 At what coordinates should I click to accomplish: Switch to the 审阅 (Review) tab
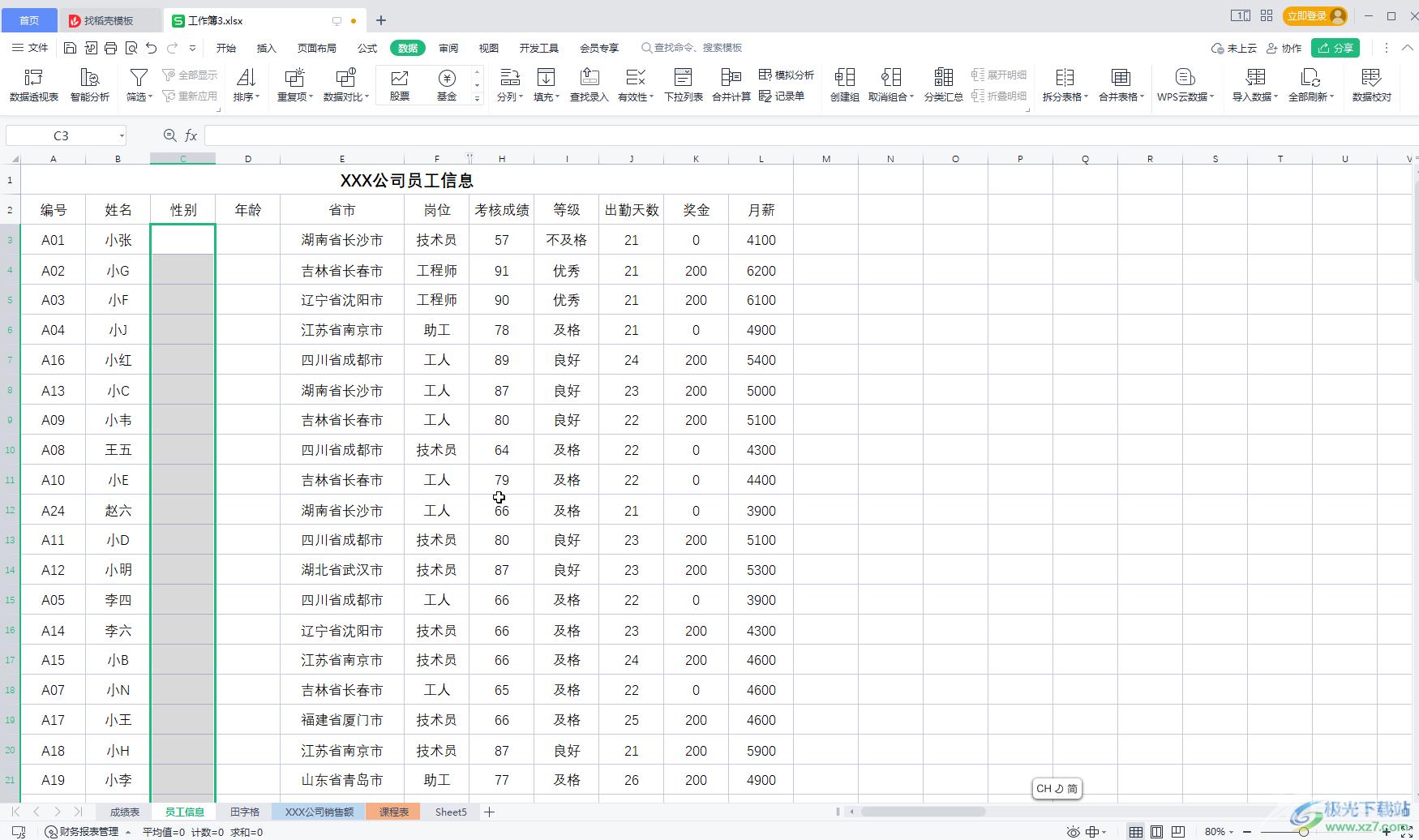448,48
